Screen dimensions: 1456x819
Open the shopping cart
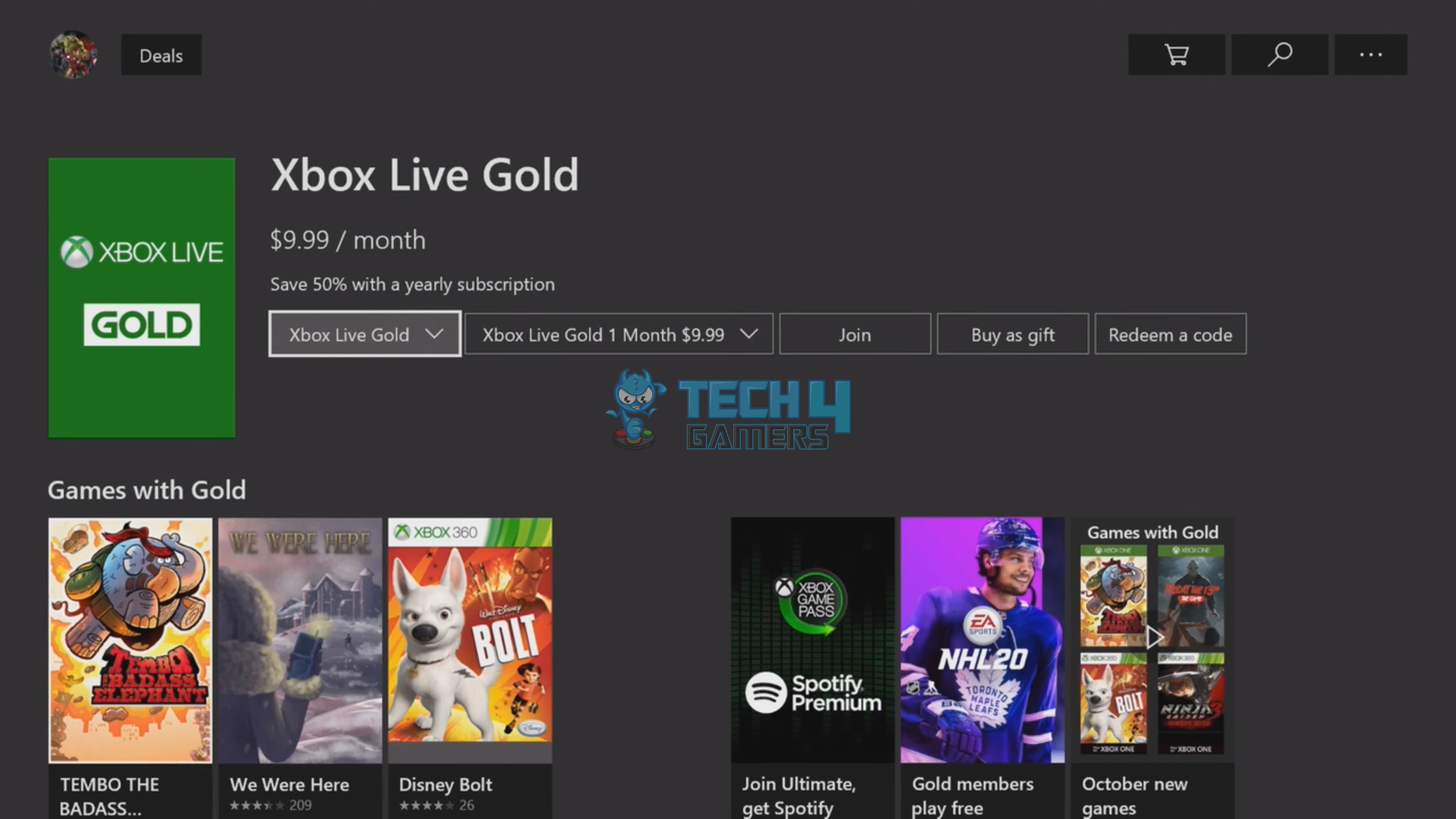click(1176, 55)
